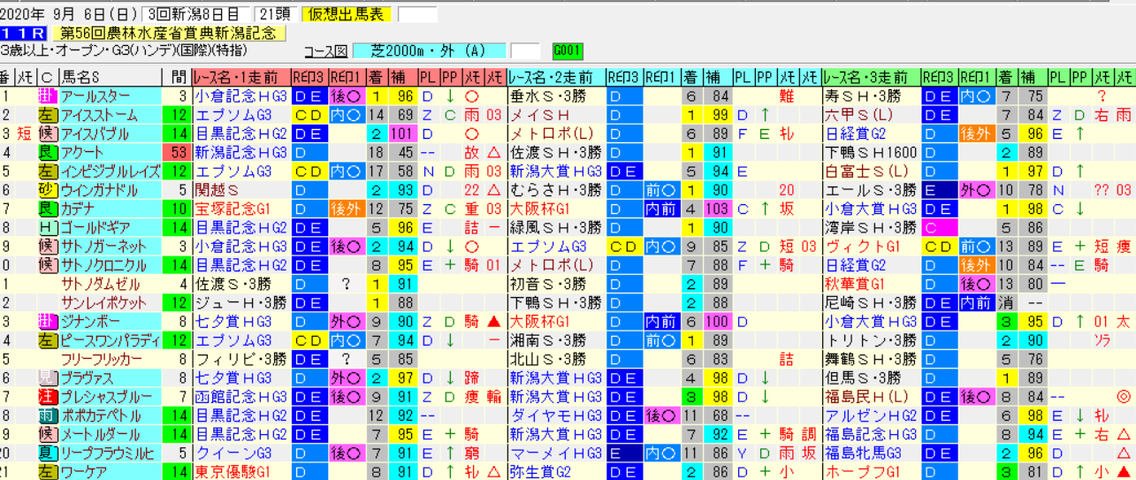The image size is (1136, 480).
Task: Select horse name フリーフリッカー
Action: click(x=102, y=359)
